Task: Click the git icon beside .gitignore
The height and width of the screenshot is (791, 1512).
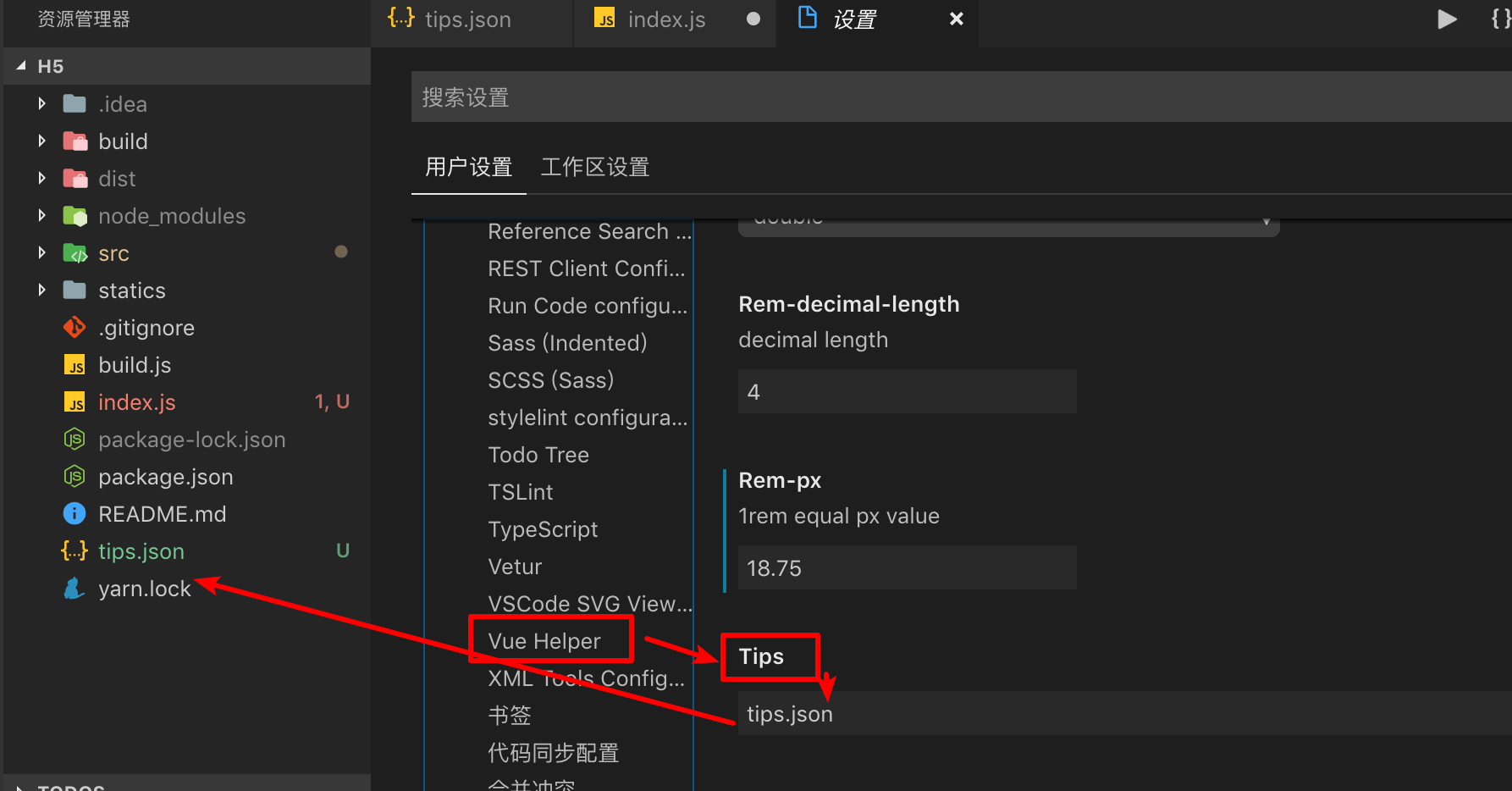Action: coord(74,327)
